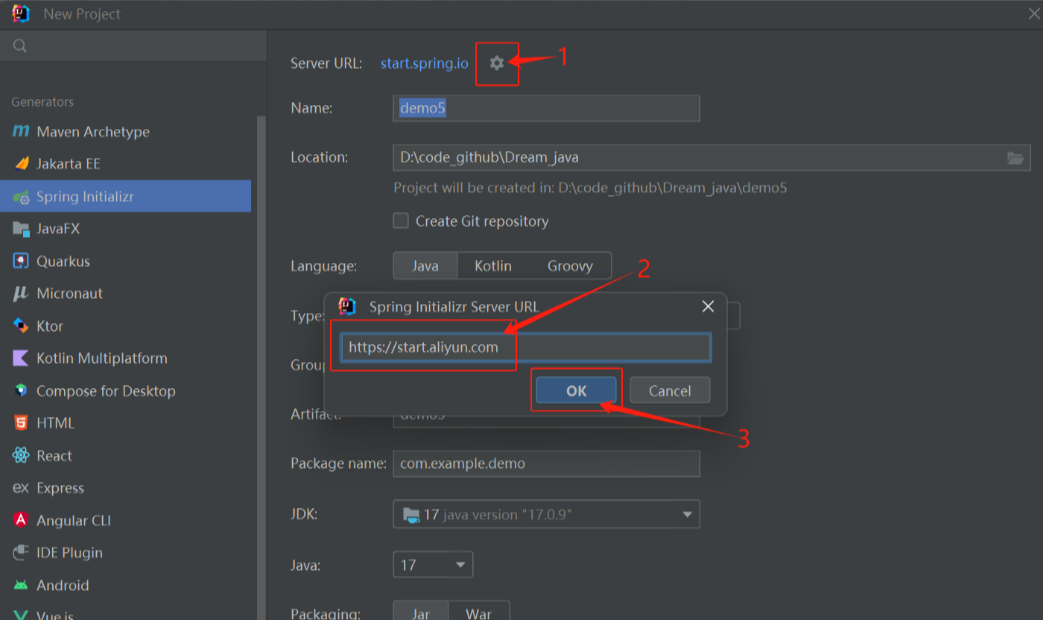This screenshot has width=1043, height=620.
Task: Click the Generators section header text
Action: tap(43, 102)
